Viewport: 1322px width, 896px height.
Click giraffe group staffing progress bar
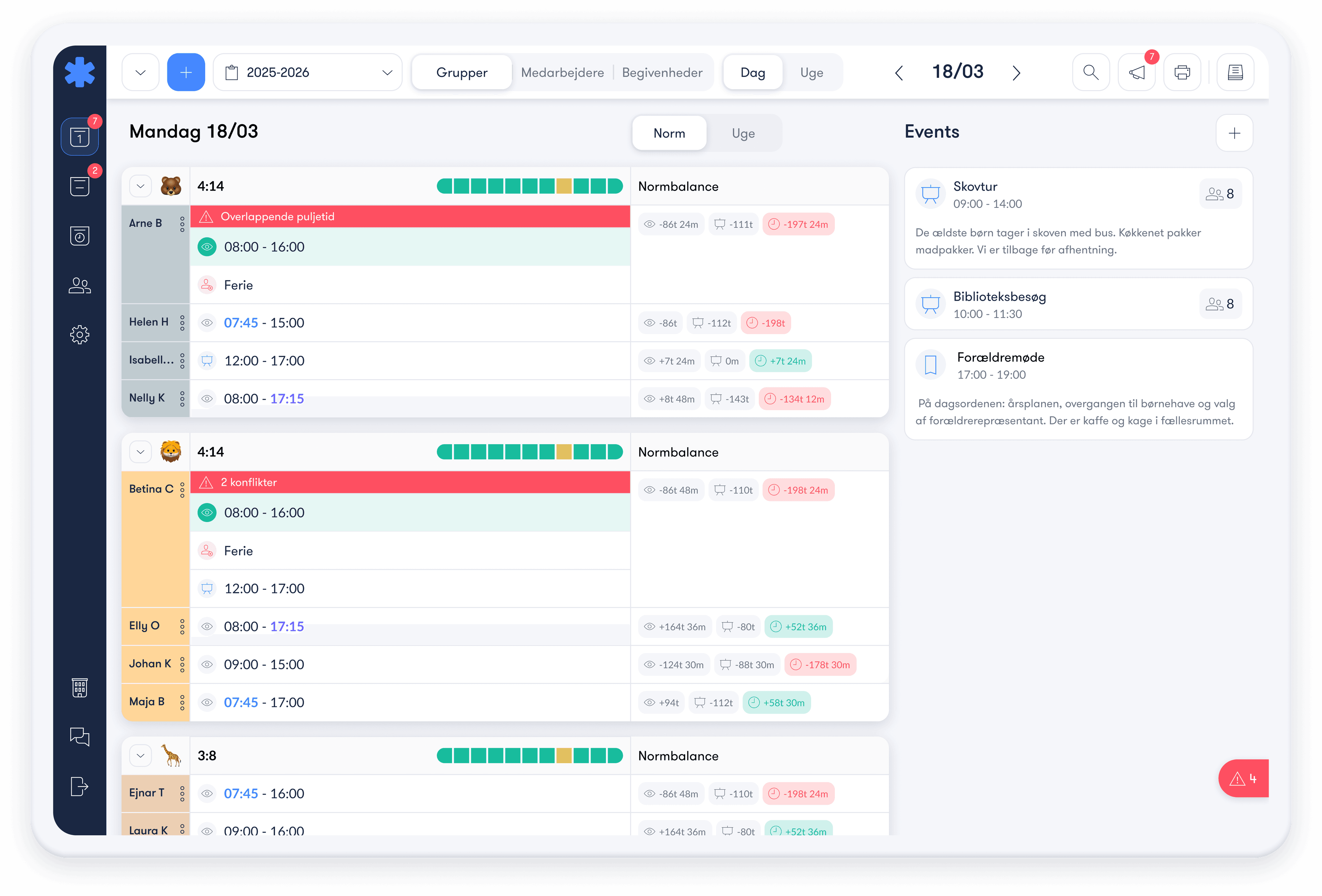coord(529,756)
